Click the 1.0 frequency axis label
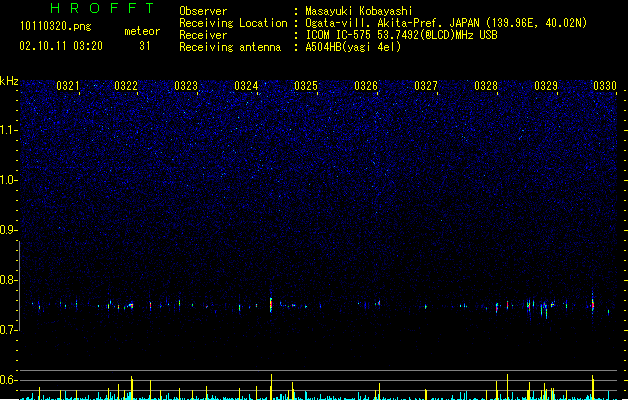This screenshot has width=629, height=400. pyautogui.click(x=8, y=180)
